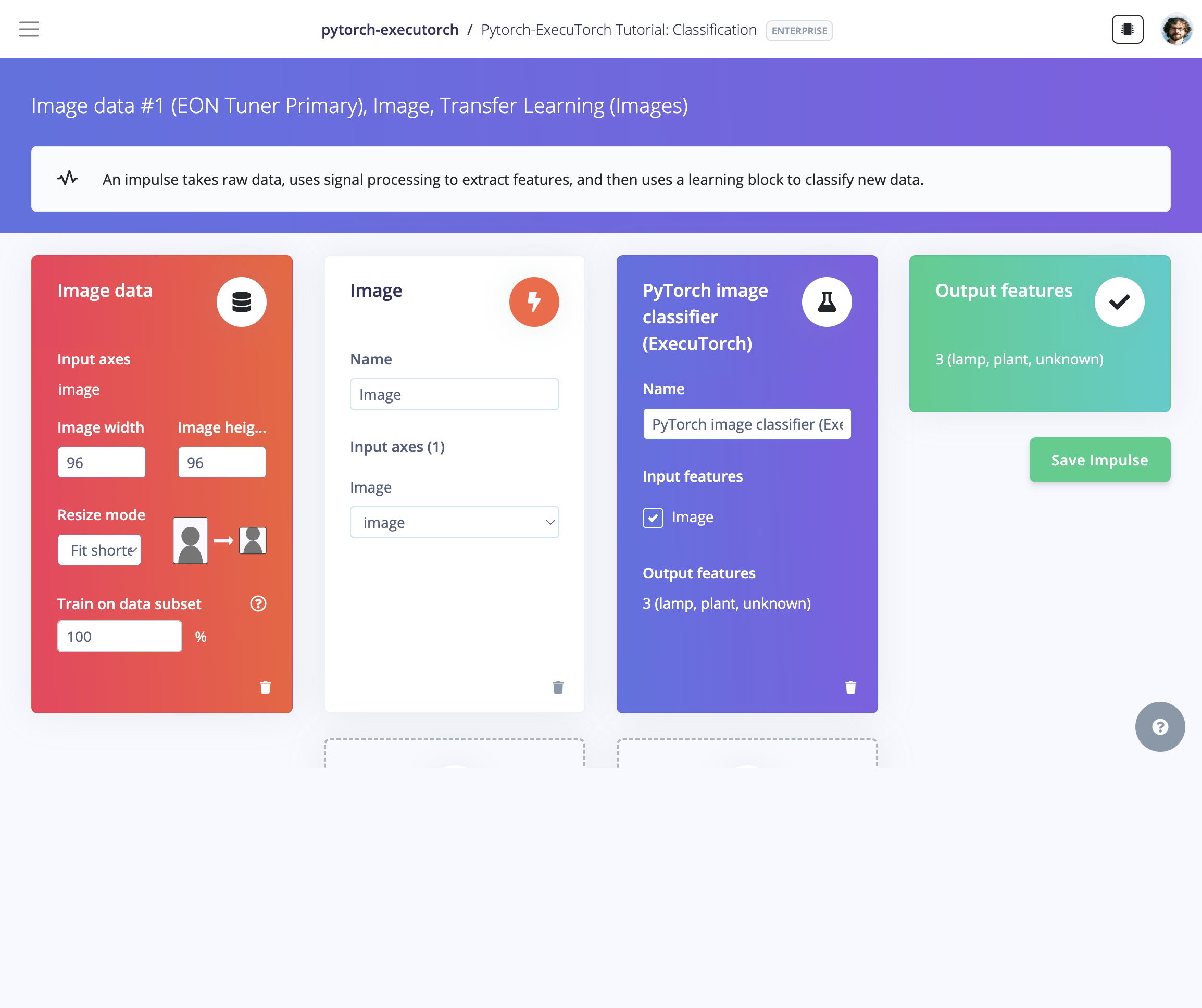
Task: Click the database icon on Image data block
Action: pos(241,302)
